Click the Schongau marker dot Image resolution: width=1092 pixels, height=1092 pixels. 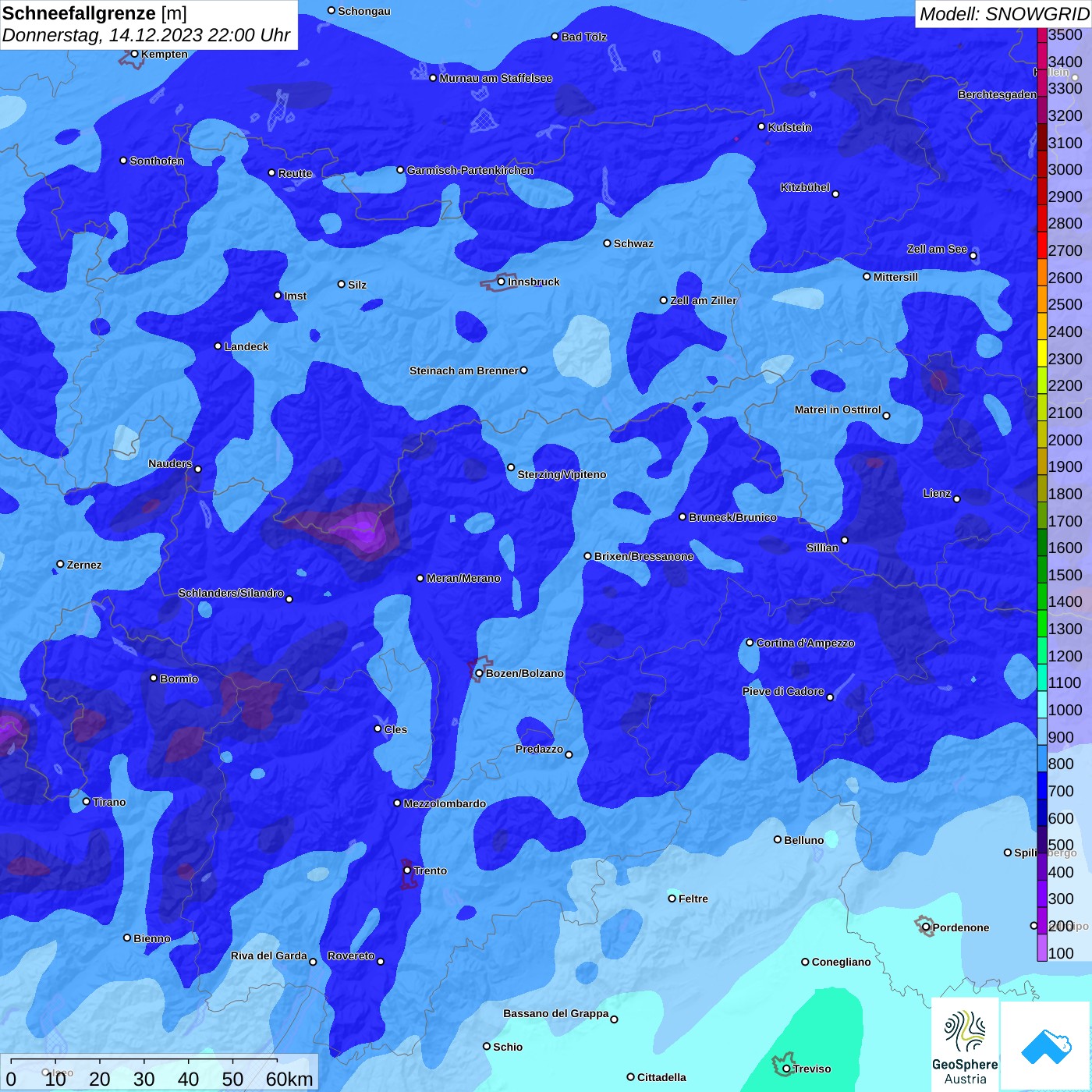point(331,10)
